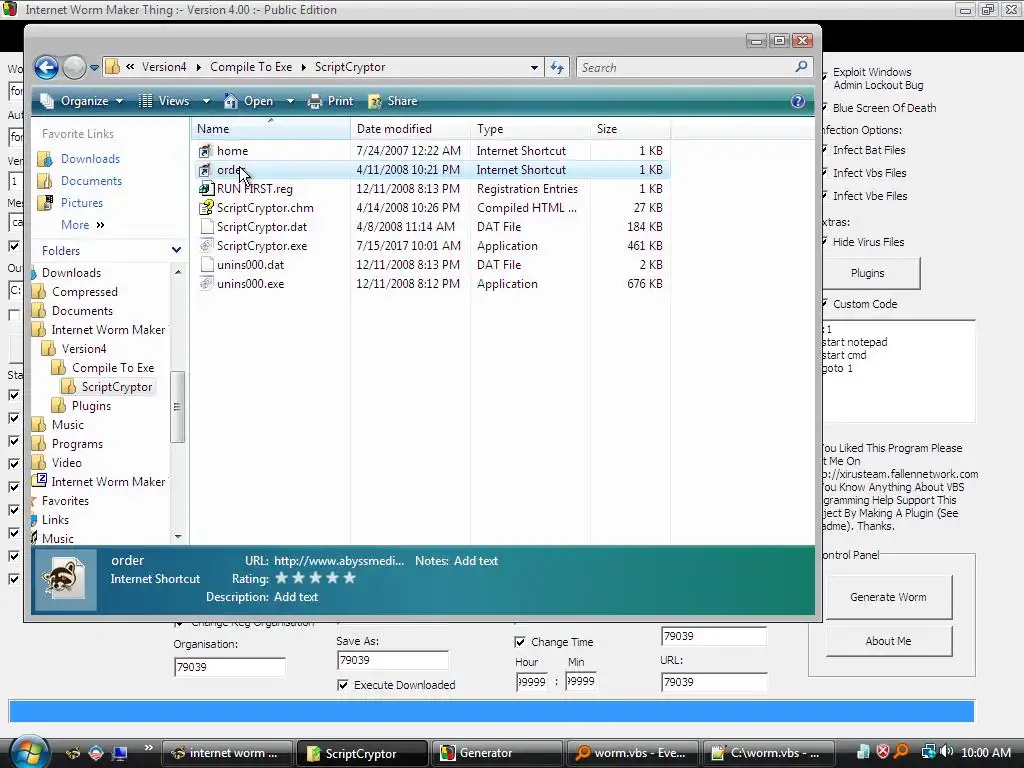Open the dropdown arrow beside Open
Image resolution: width=1024 pixels, height=768 pixels.
(291, 101)
